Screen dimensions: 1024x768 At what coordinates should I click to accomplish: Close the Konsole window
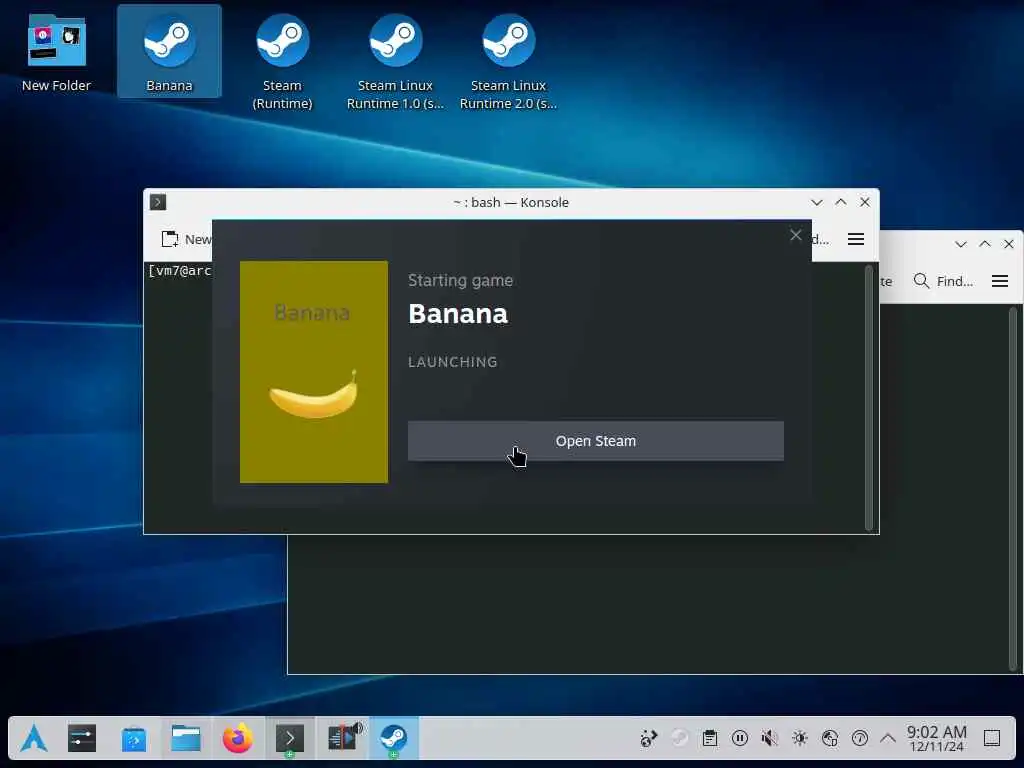[x=865, y=202]
